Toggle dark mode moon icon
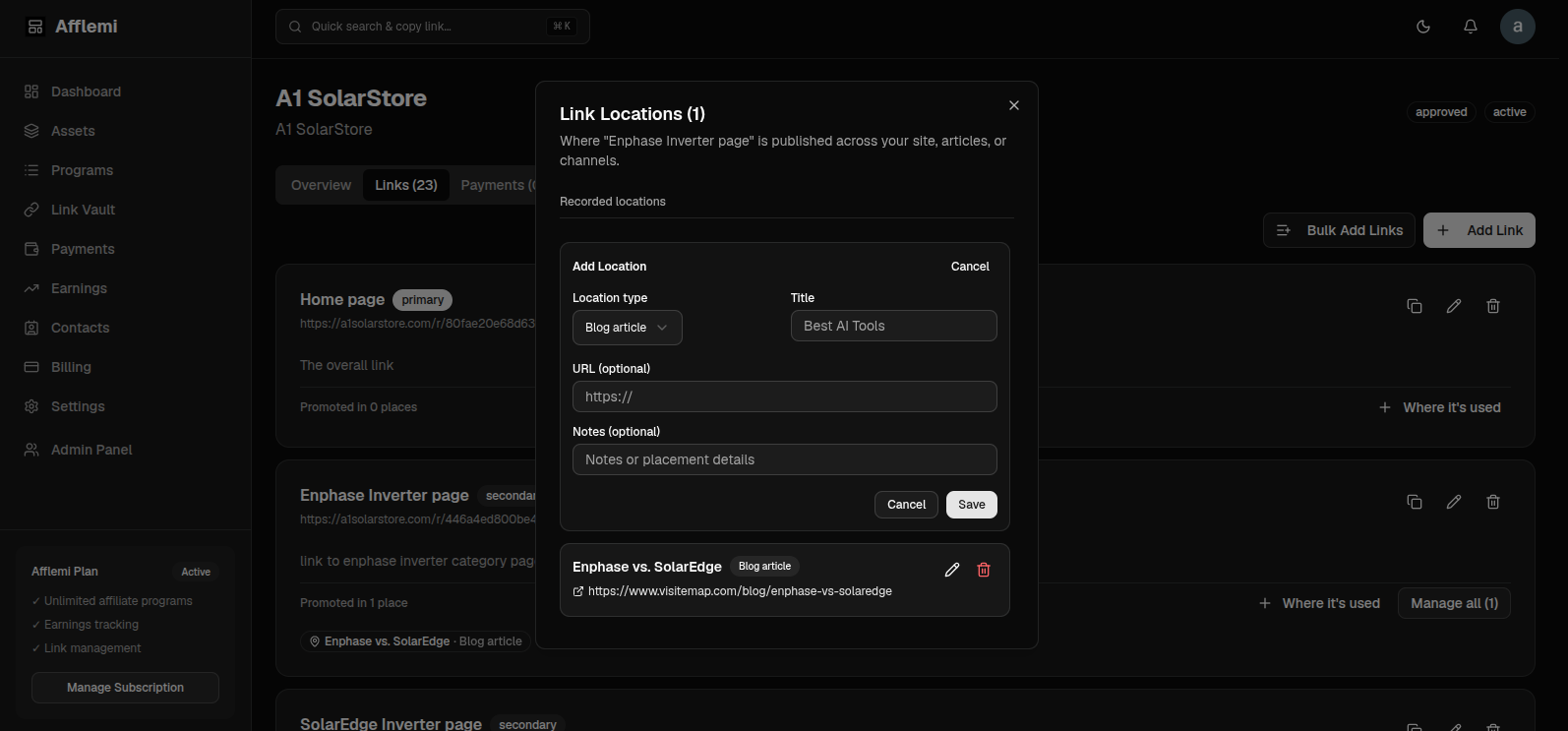Screen dimensions: 1568x731 coord(1423,27)
